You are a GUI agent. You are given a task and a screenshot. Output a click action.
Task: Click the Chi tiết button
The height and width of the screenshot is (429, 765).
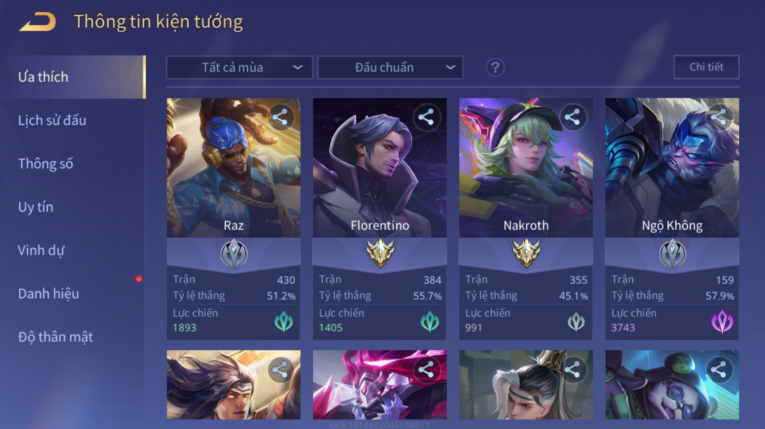click(x=706, y=67)
